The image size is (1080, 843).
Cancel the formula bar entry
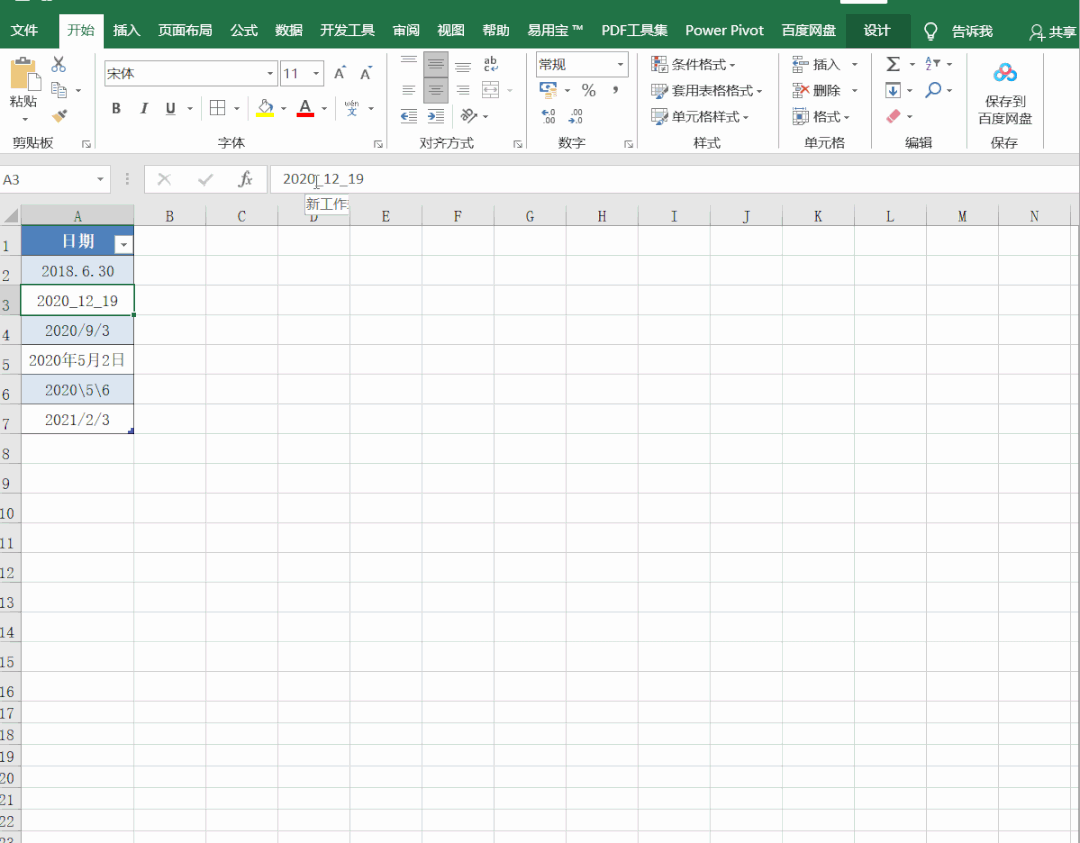(164, 180)
